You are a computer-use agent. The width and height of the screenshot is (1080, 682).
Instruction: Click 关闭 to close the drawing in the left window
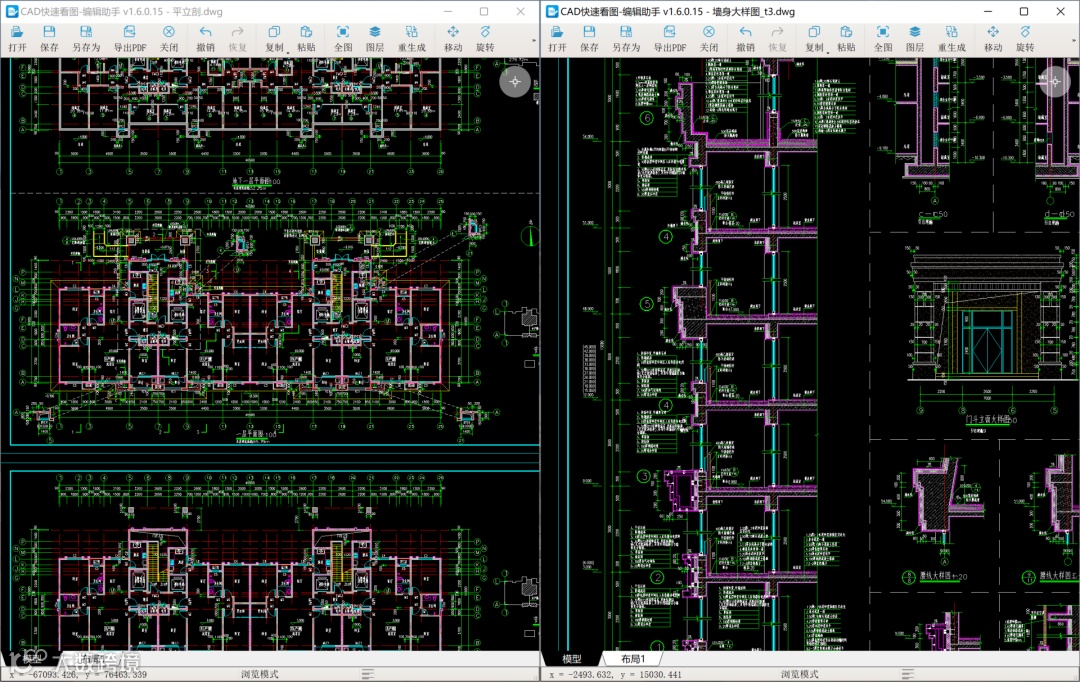(169, 39)
